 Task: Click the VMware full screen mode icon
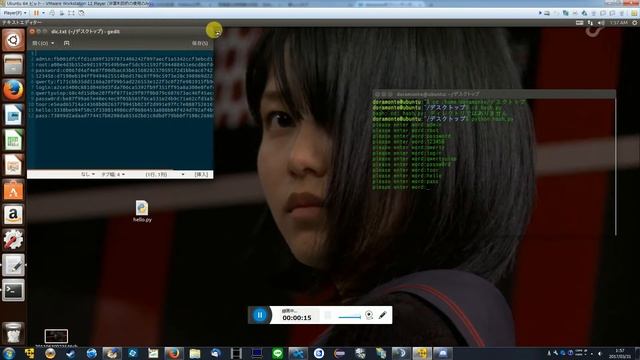pos(71,13)
